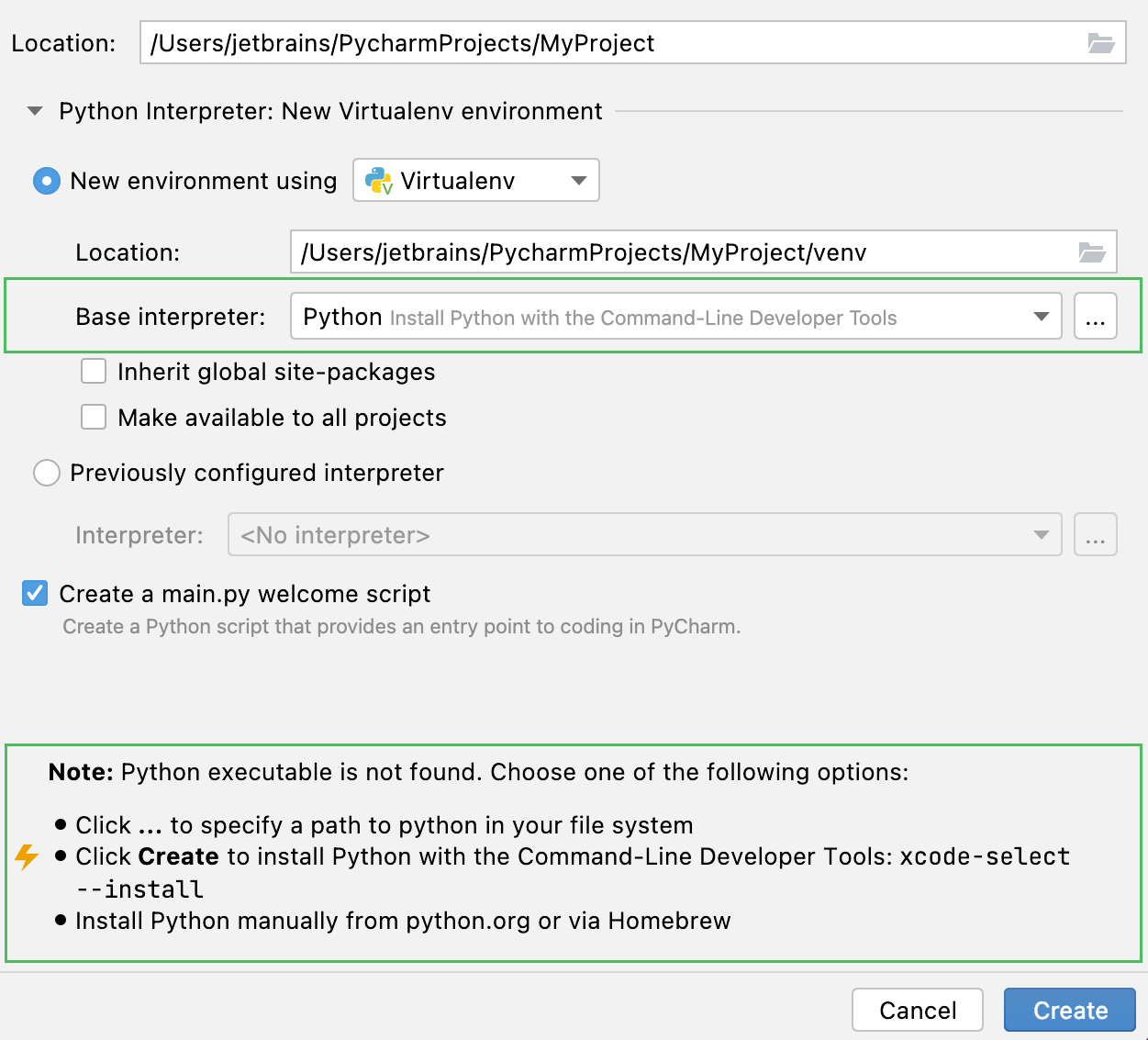Uncheck Create a main.py welcome script
The height and width of the screenshot is (1040, 1148).
pos(34,593)
